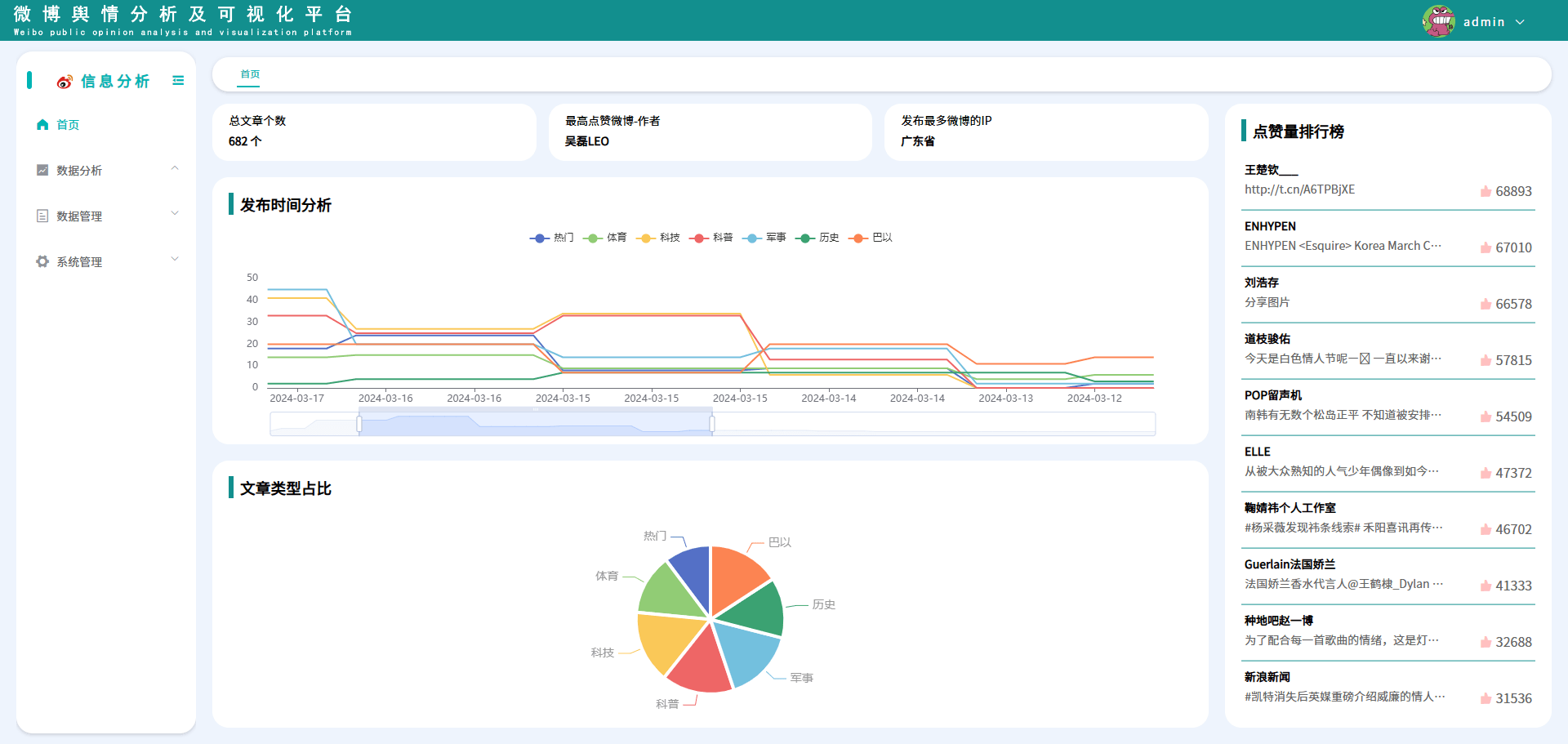Click the Weibo logo icon in sidebar
This screenshot has height=744, width=1568.
point(65,82)
